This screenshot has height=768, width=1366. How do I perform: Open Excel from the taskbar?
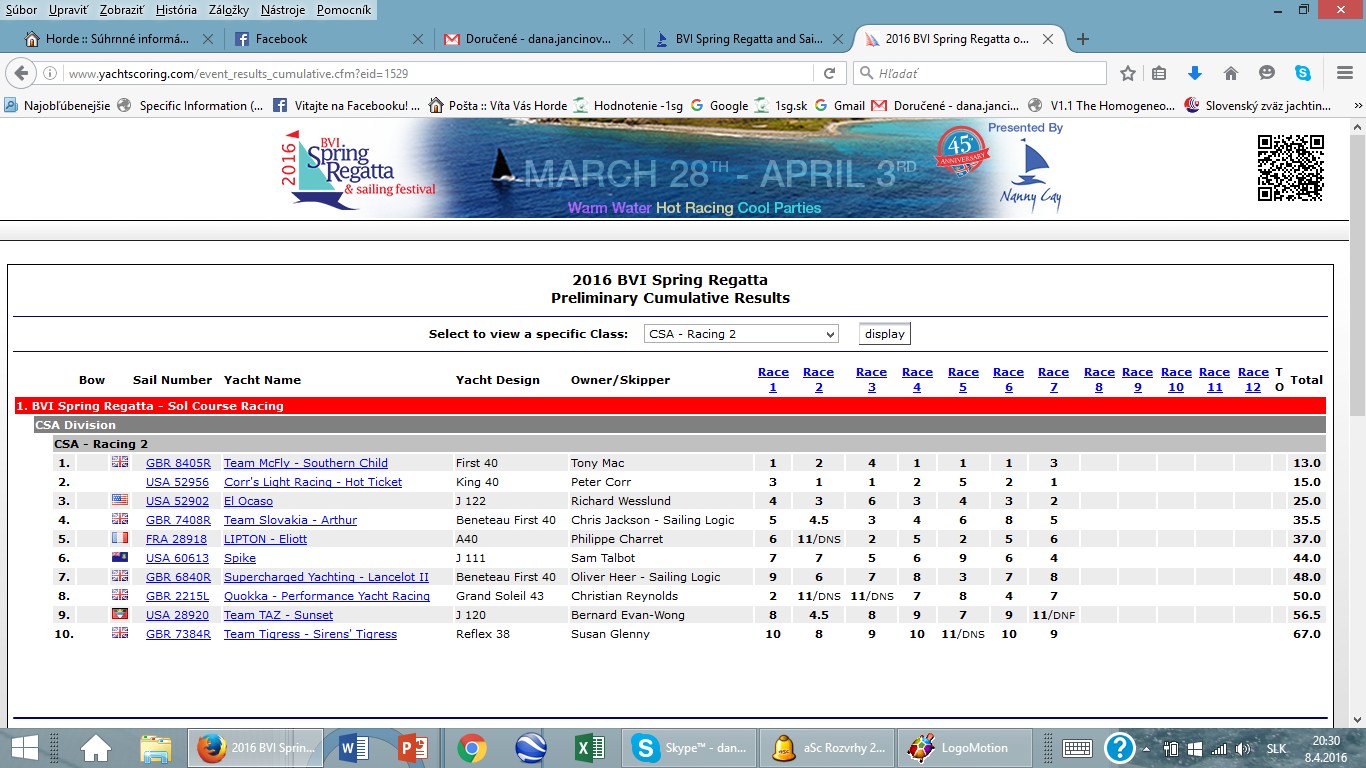(x=591, y=747)
